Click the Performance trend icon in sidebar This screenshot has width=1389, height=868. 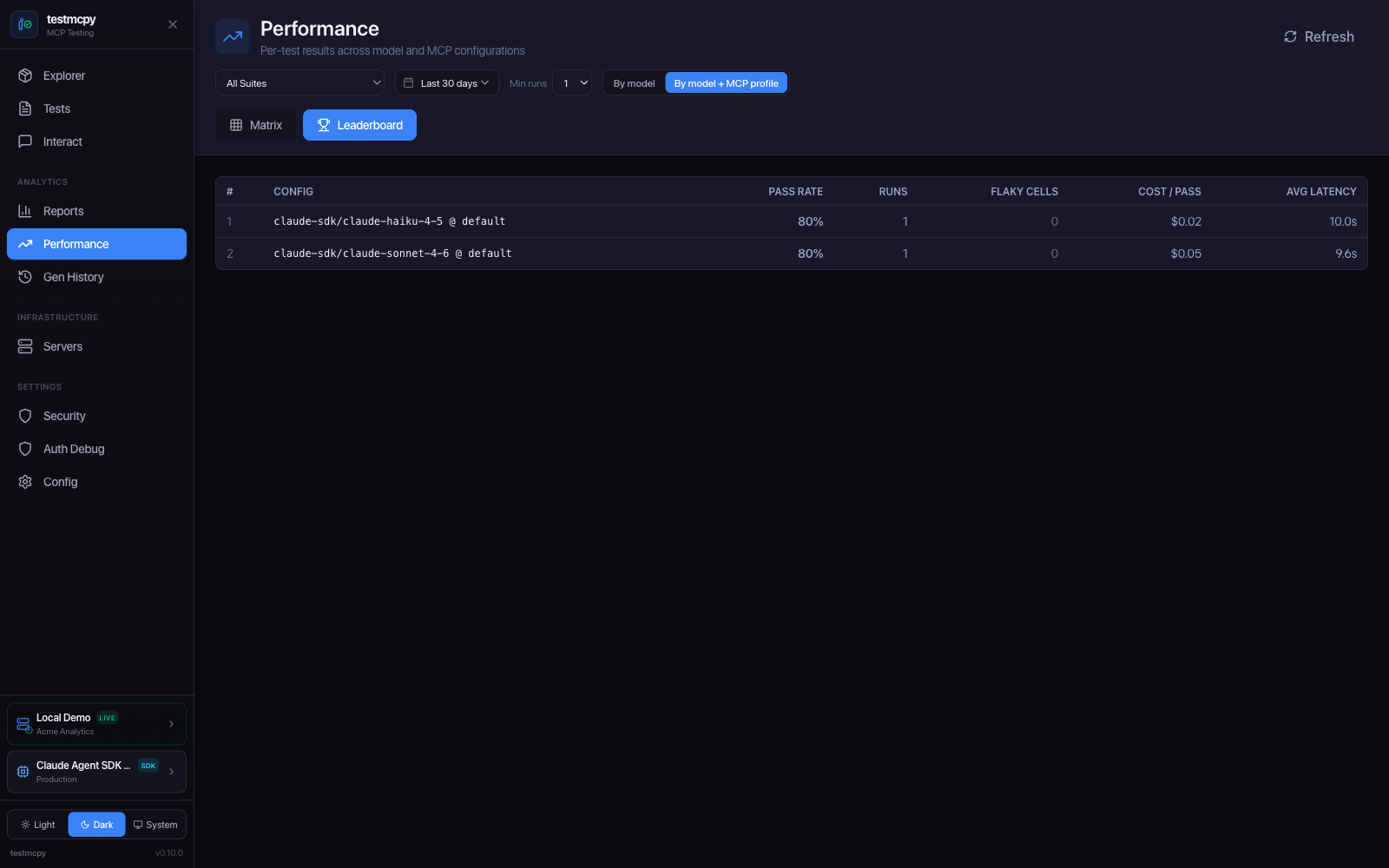click(25, 244)
